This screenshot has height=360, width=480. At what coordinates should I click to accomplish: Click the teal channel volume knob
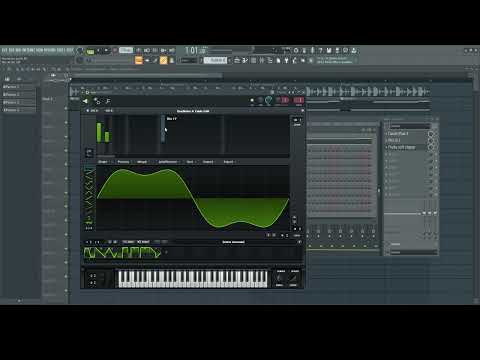pyautogui.click(x=268, y=100)
